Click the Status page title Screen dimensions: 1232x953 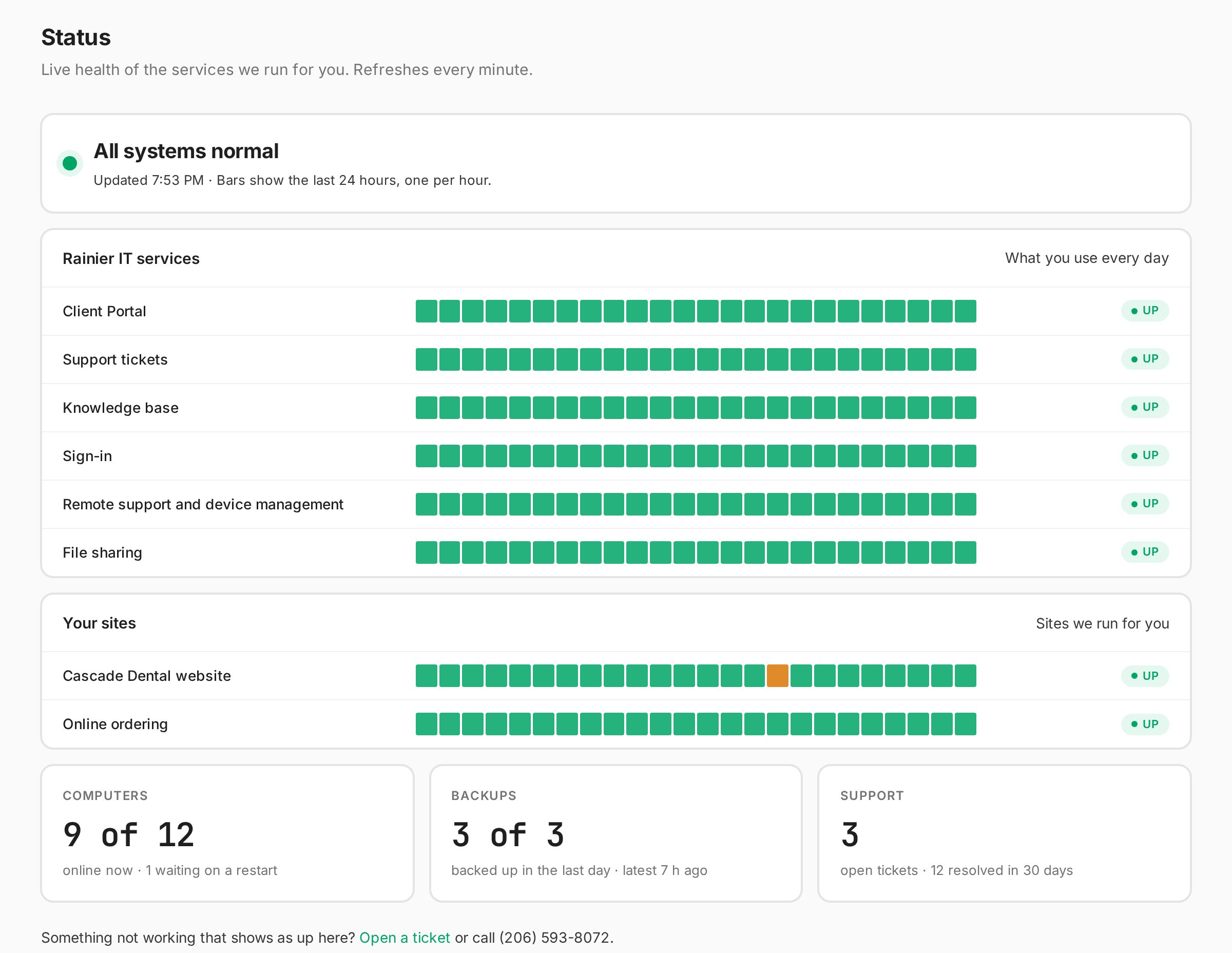tap(76, 37)
